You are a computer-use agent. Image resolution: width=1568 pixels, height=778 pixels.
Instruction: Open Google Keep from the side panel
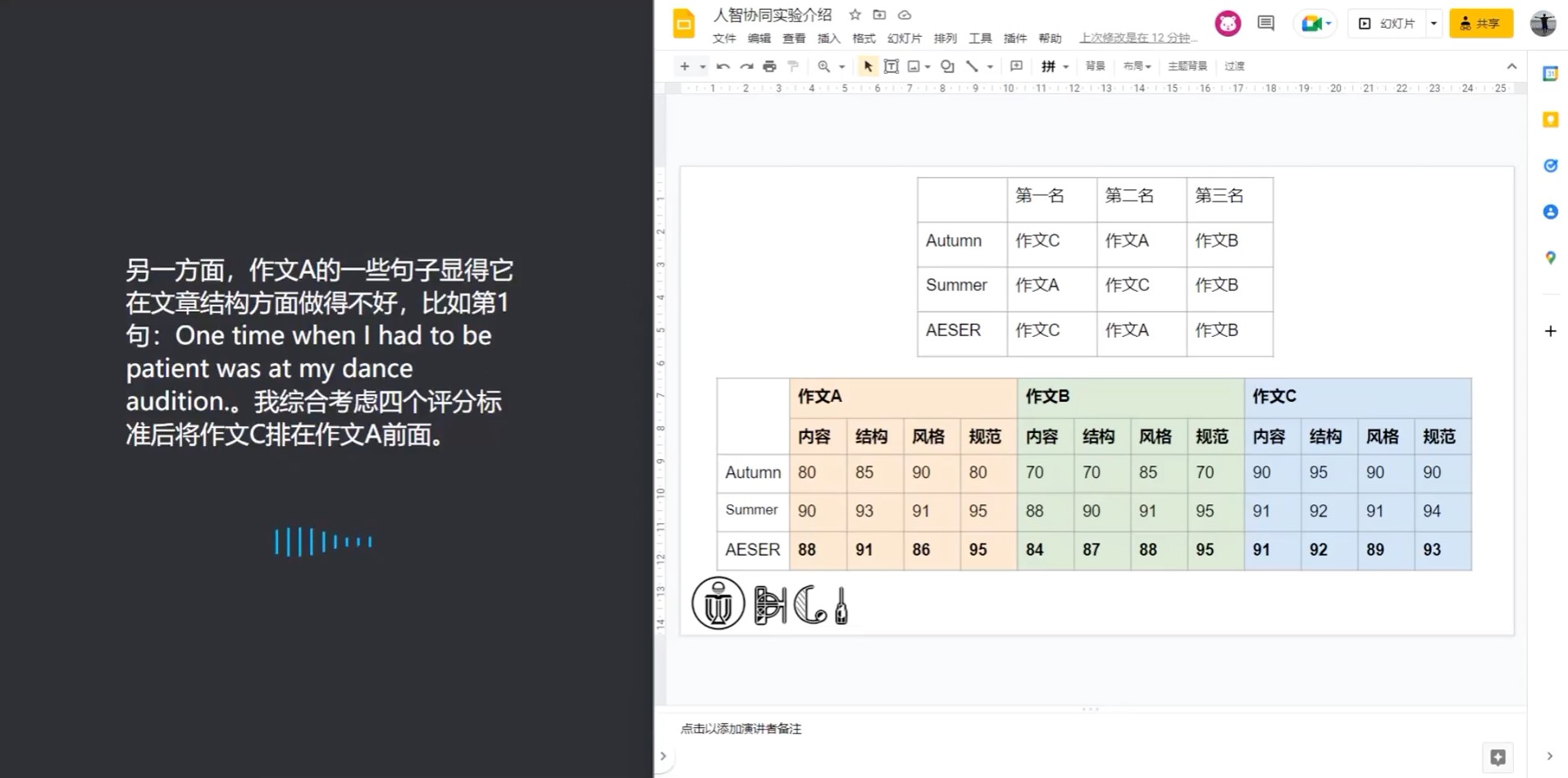pyautogui.click(x=1550, y=119)
